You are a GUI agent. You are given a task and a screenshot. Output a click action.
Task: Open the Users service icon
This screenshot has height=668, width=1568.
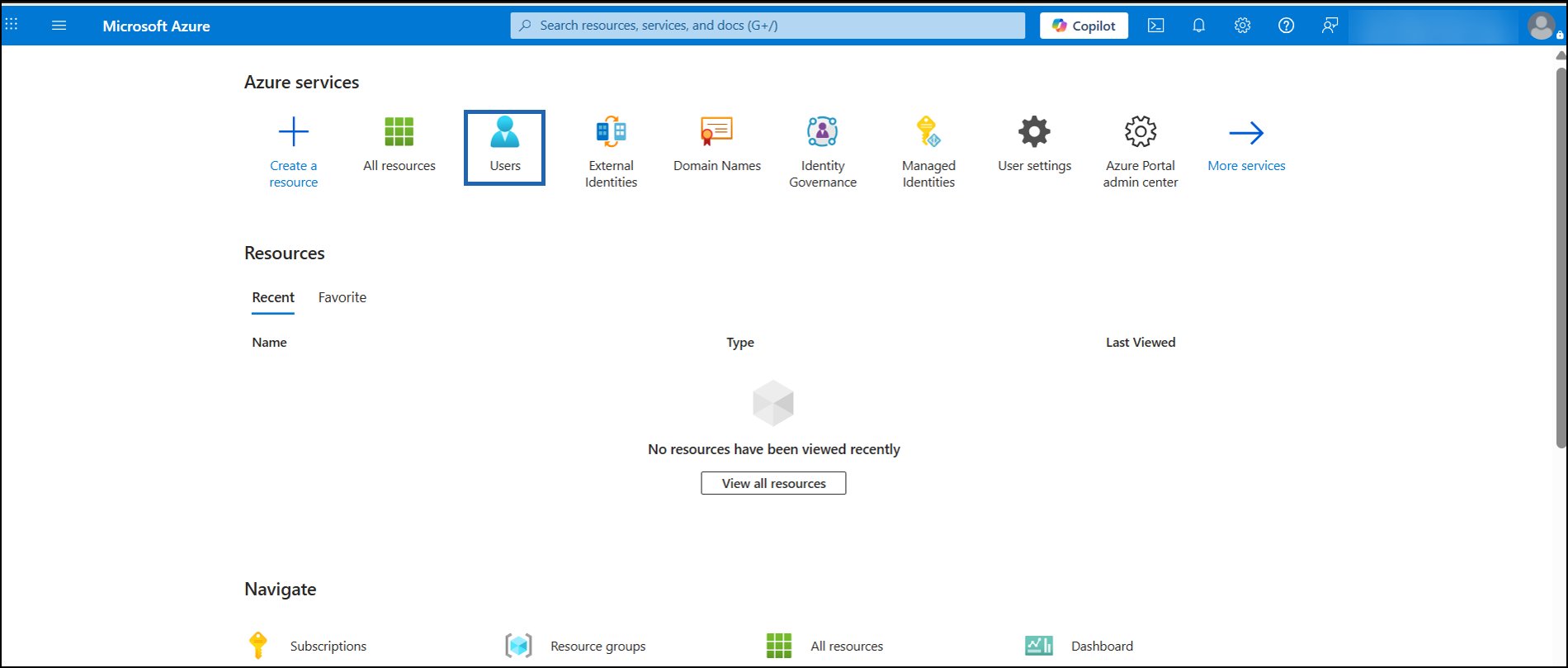(x=505, y=132)
